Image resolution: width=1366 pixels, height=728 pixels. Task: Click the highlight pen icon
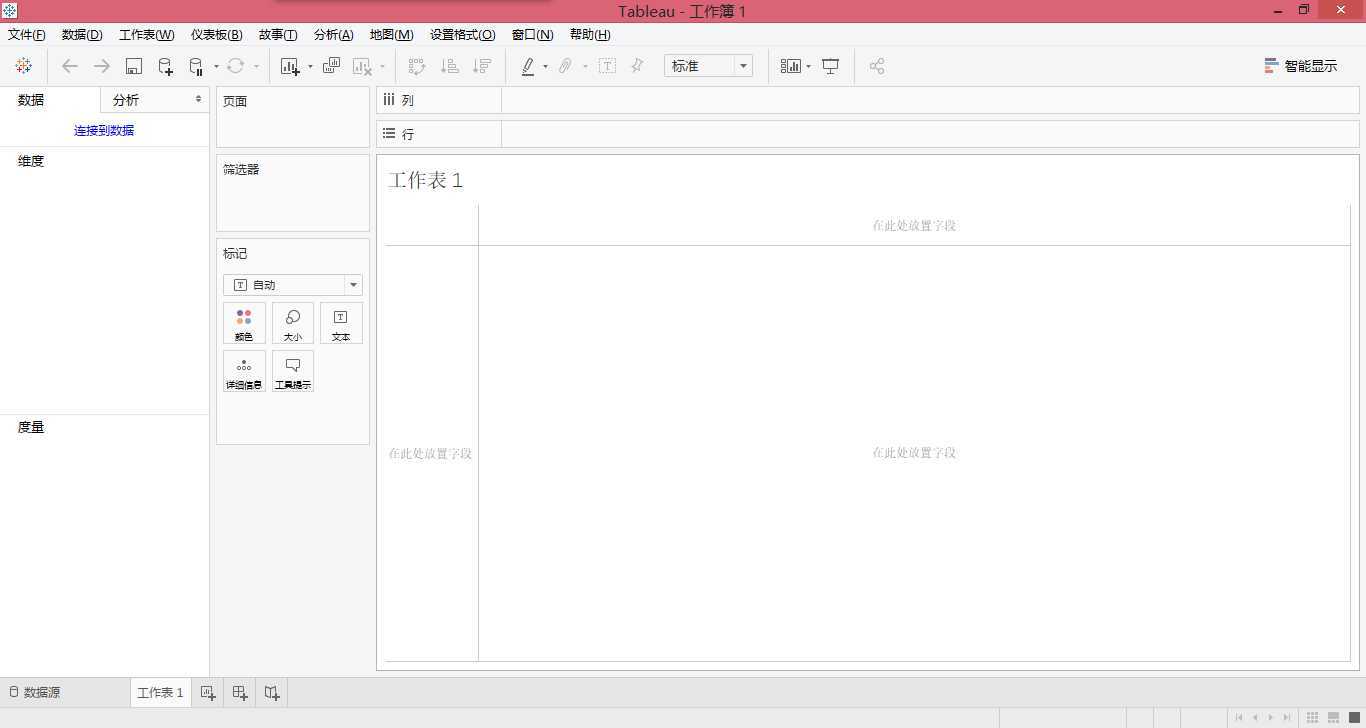[528, 66]
